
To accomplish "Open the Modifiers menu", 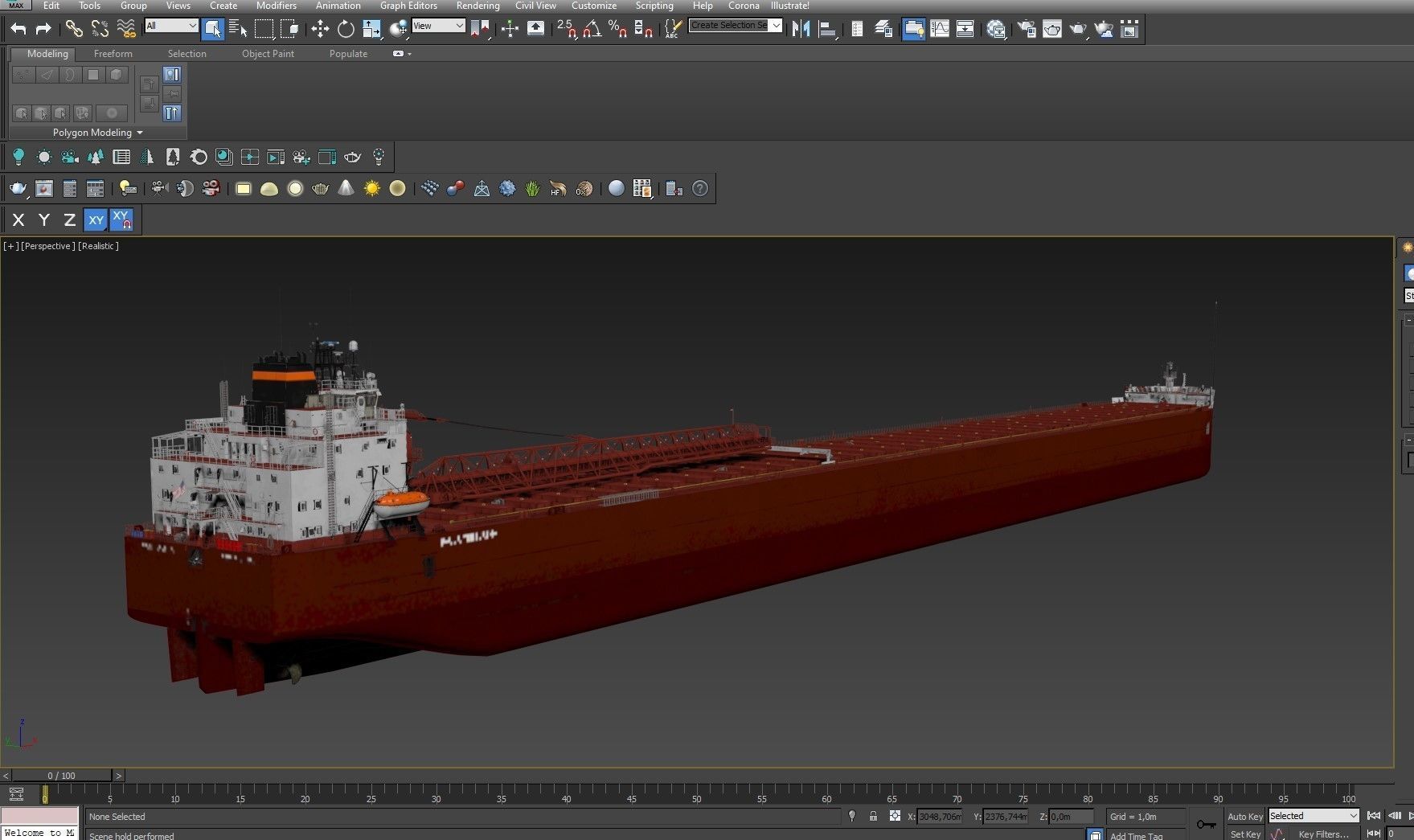I will [276, 6].
